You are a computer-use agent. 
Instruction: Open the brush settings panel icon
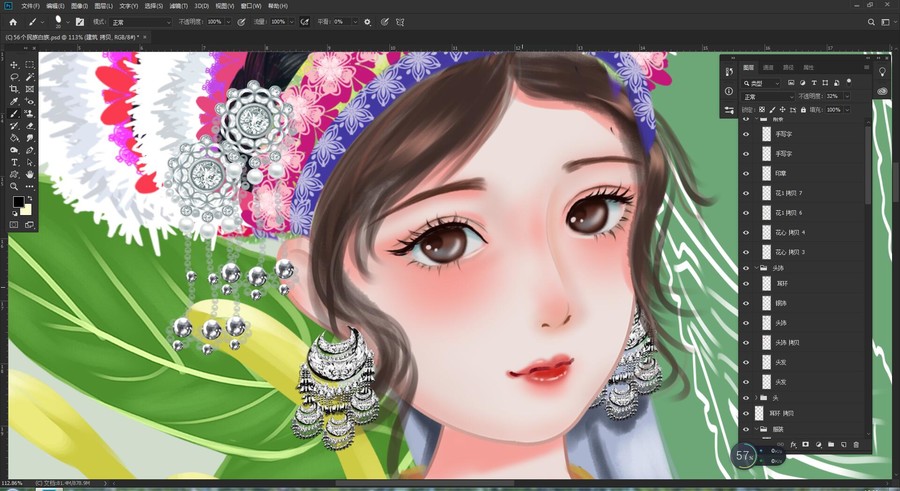[x=80, y=22]
